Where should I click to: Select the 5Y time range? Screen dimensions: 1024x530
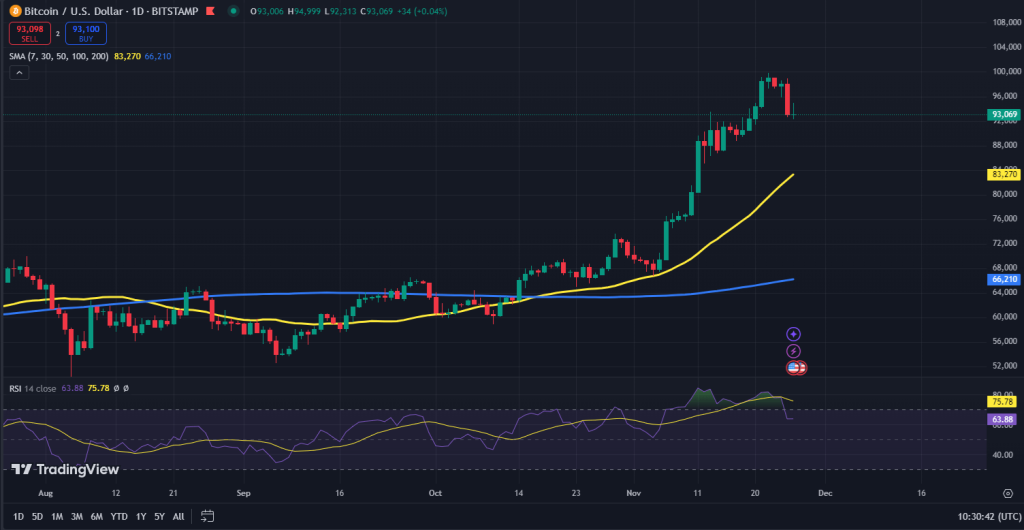point(159,516)
